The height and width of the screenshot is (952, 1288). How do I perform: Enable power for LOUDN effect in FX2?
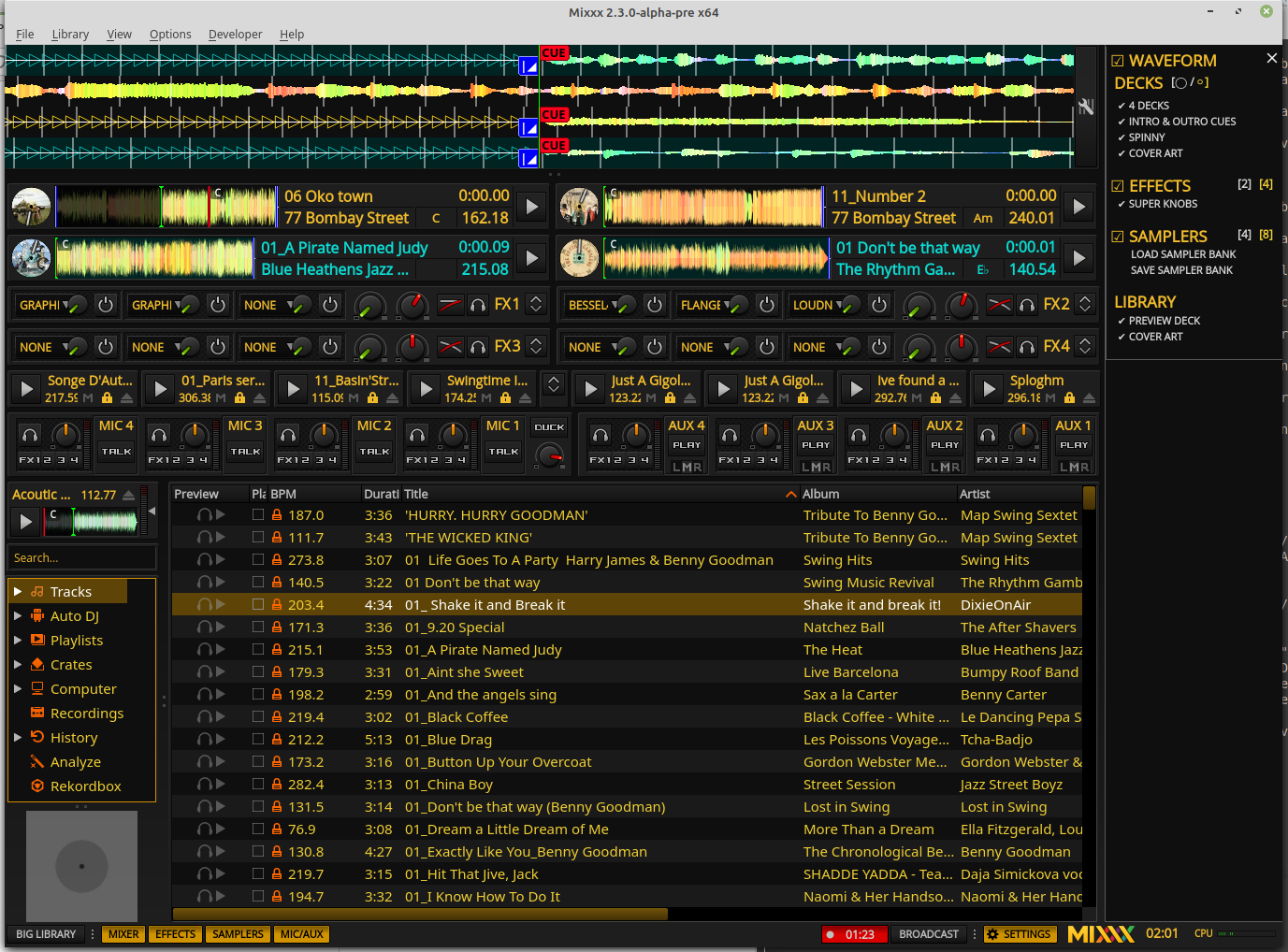point(879,305)
